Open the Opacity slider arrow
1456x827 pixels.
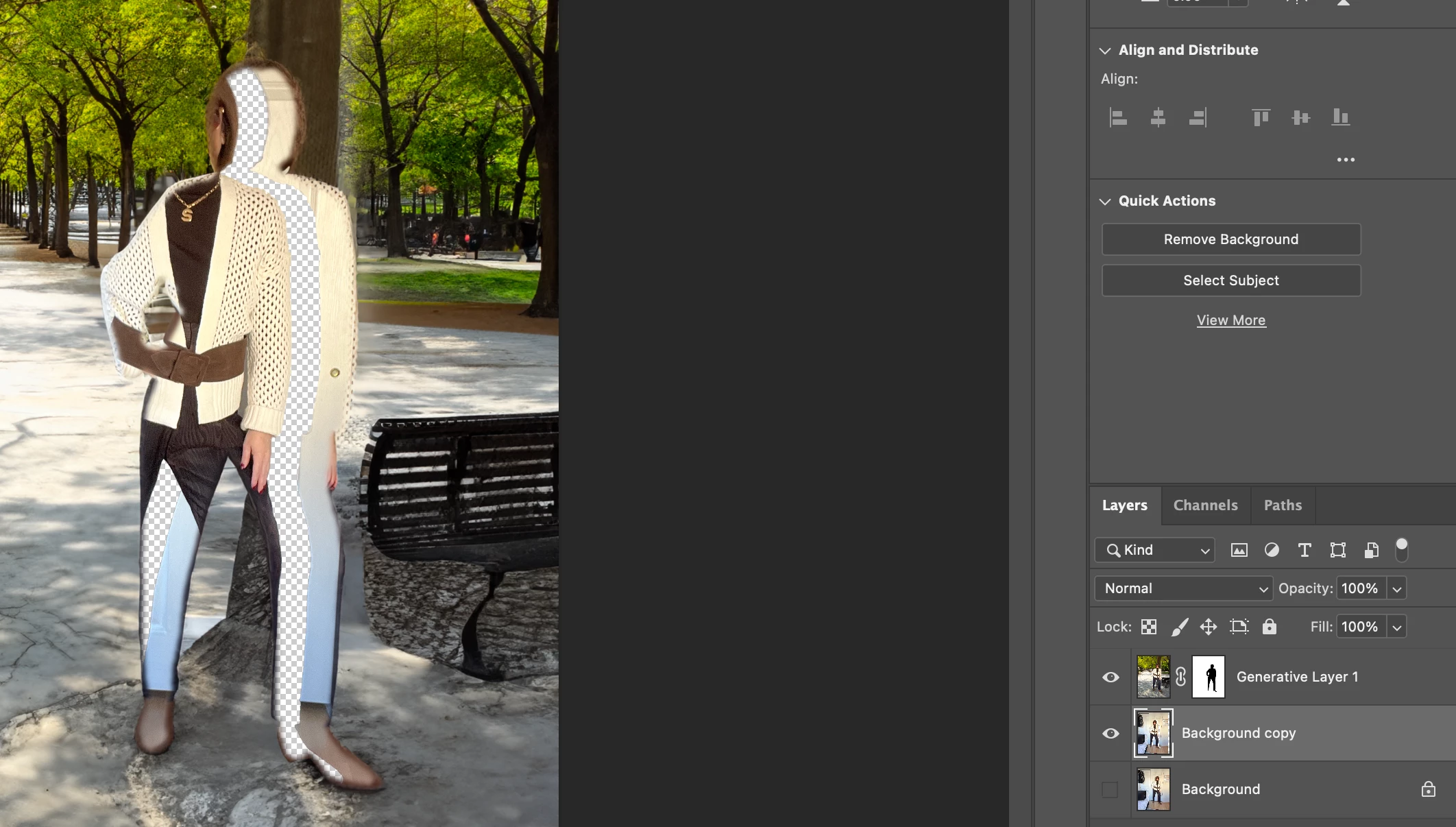coord(1396,588)
